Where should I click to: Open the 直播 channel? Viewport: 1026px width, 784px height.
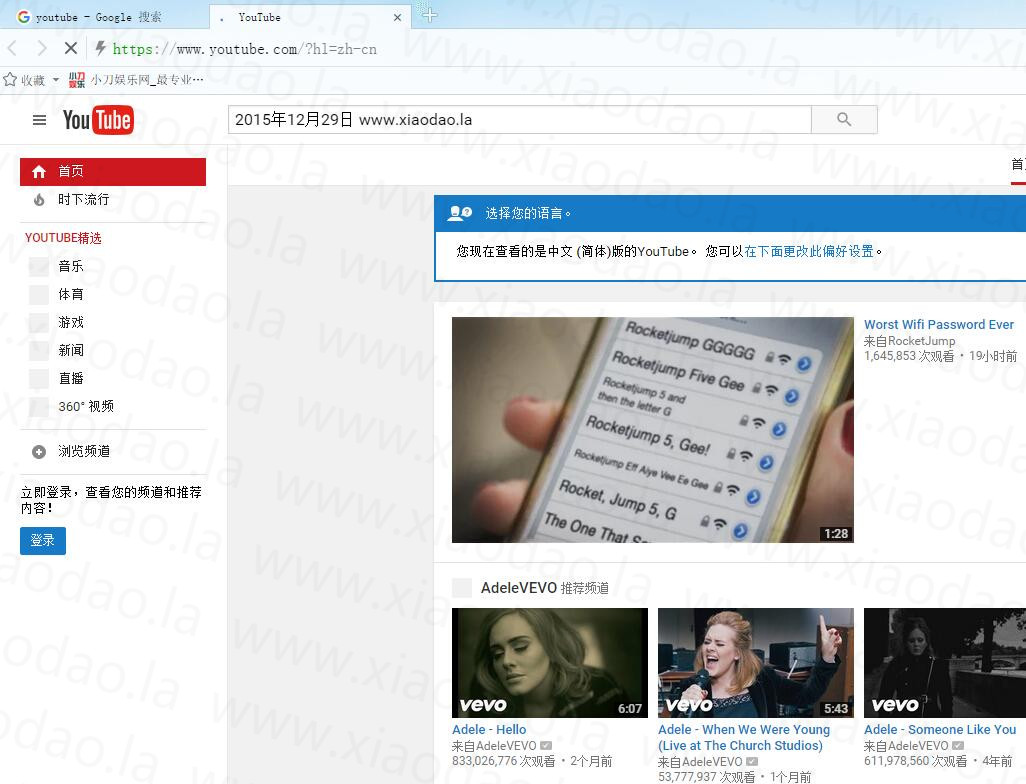tap(71, 378)
